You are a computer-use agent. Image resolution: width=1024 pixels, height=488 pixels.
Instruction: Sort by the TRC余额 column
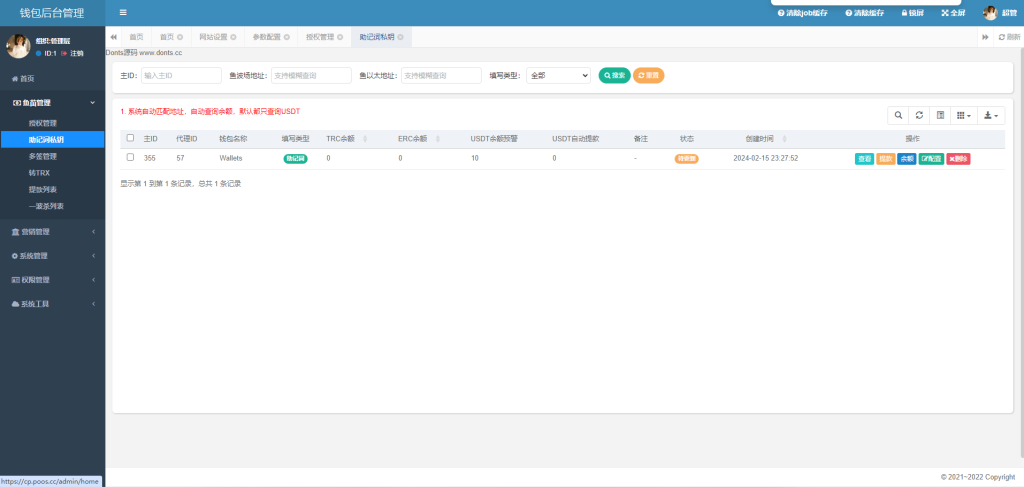coord(346,139)
